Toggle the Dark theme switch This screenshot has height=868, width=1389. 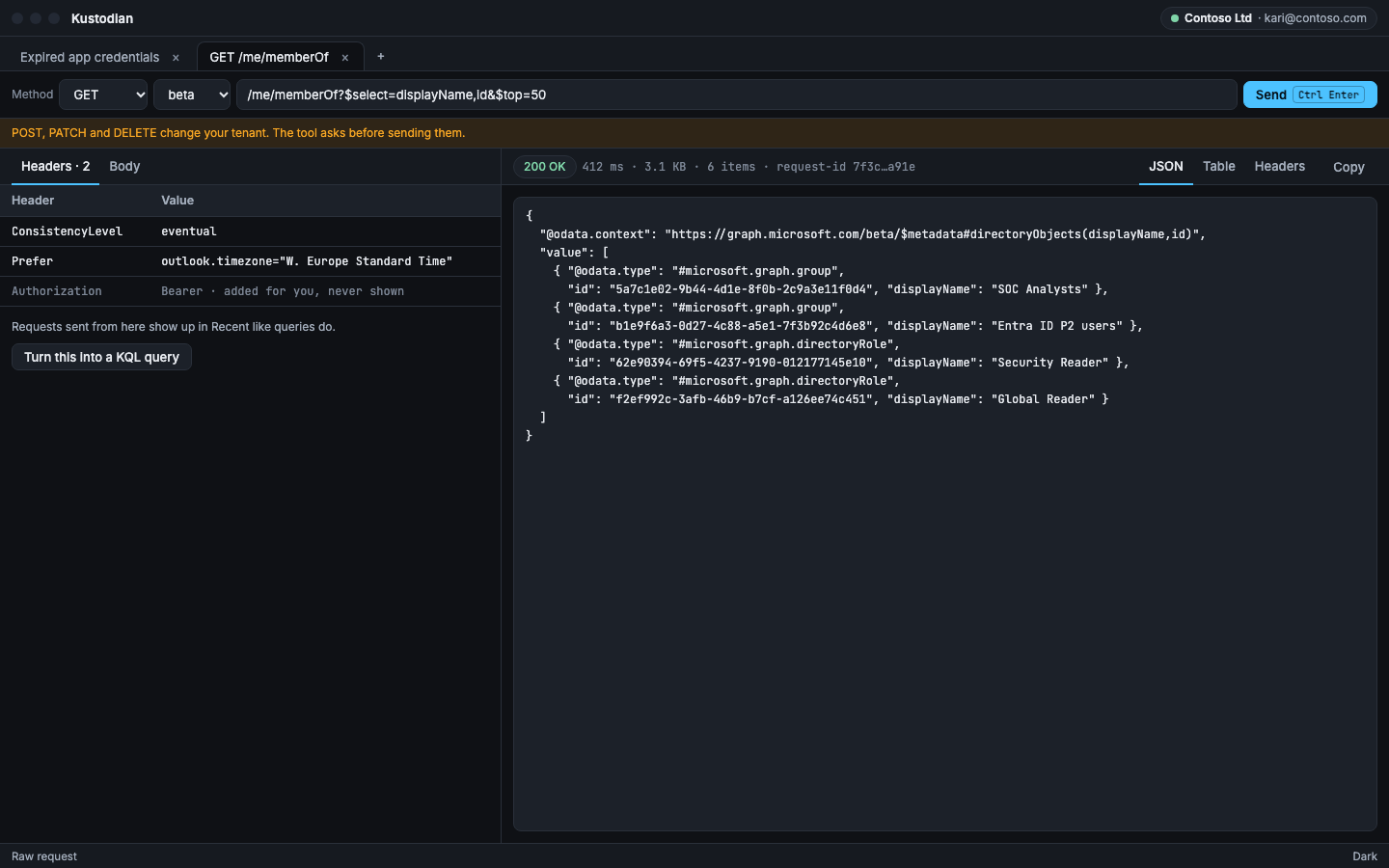pos(1365,856)
